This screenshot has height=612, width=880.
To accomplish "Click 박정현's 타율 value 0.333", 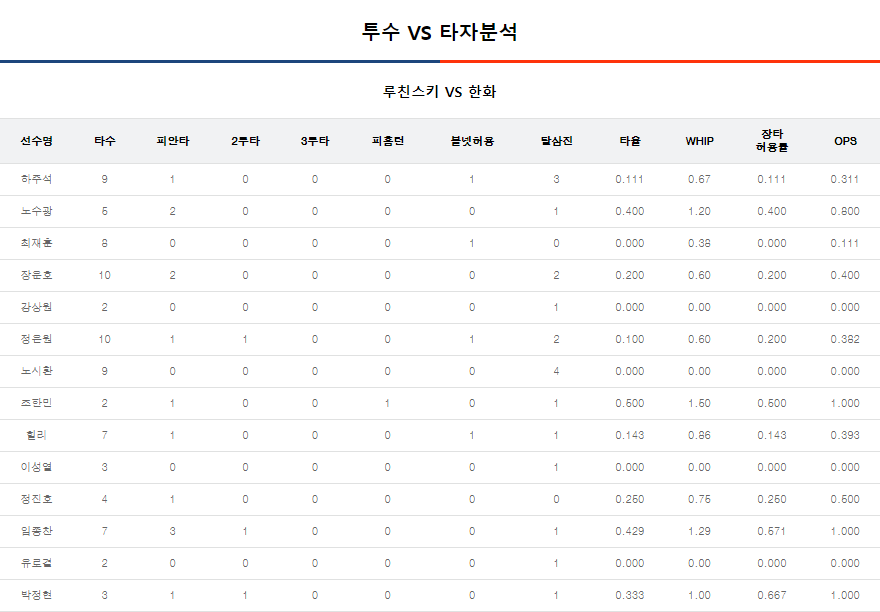I will click(630, 595).
